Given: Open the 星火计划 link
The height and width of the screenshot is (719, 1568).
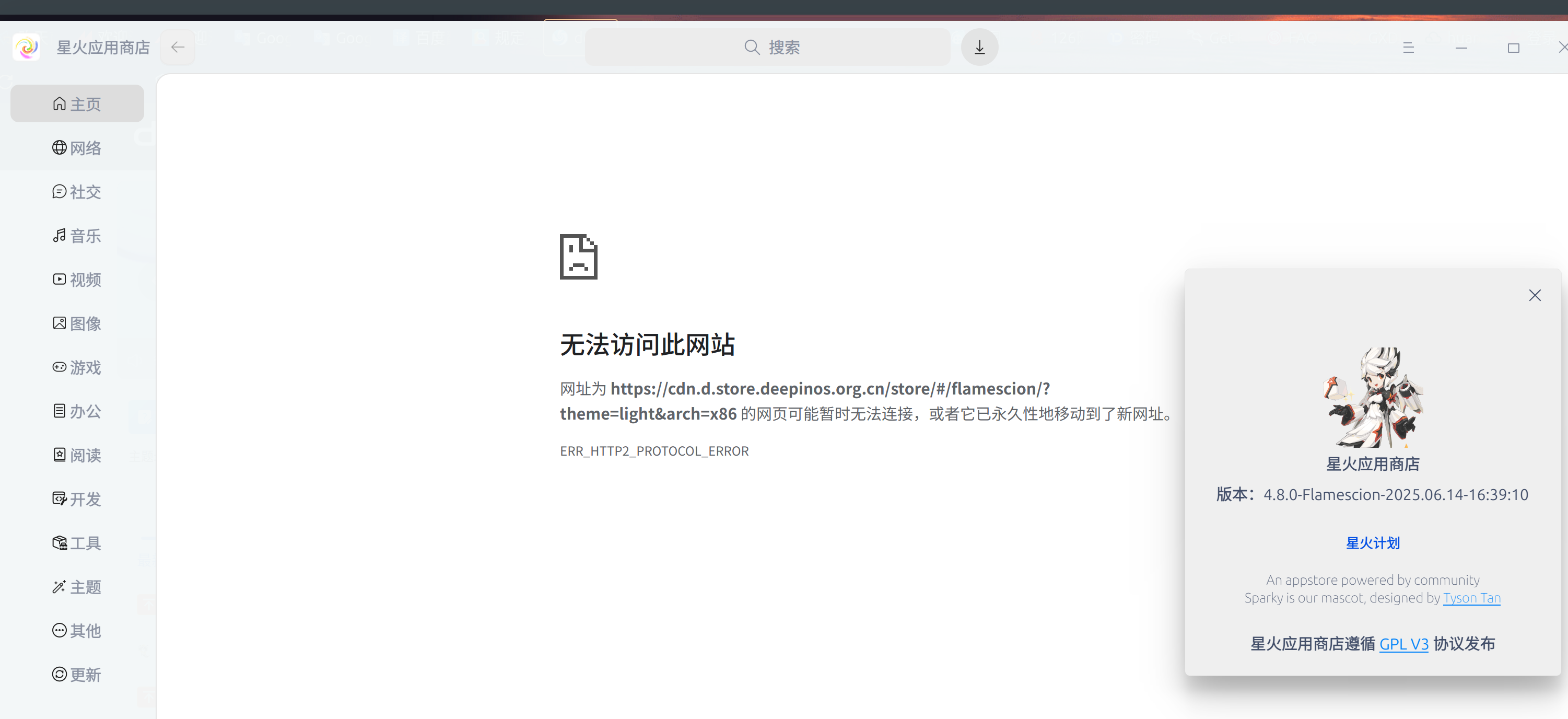Looking at the screenshot, I should coord(1373,542).
